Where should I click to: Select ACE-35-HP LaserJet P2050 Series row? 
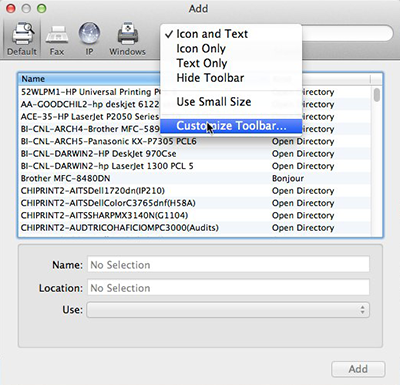point(194,117)
